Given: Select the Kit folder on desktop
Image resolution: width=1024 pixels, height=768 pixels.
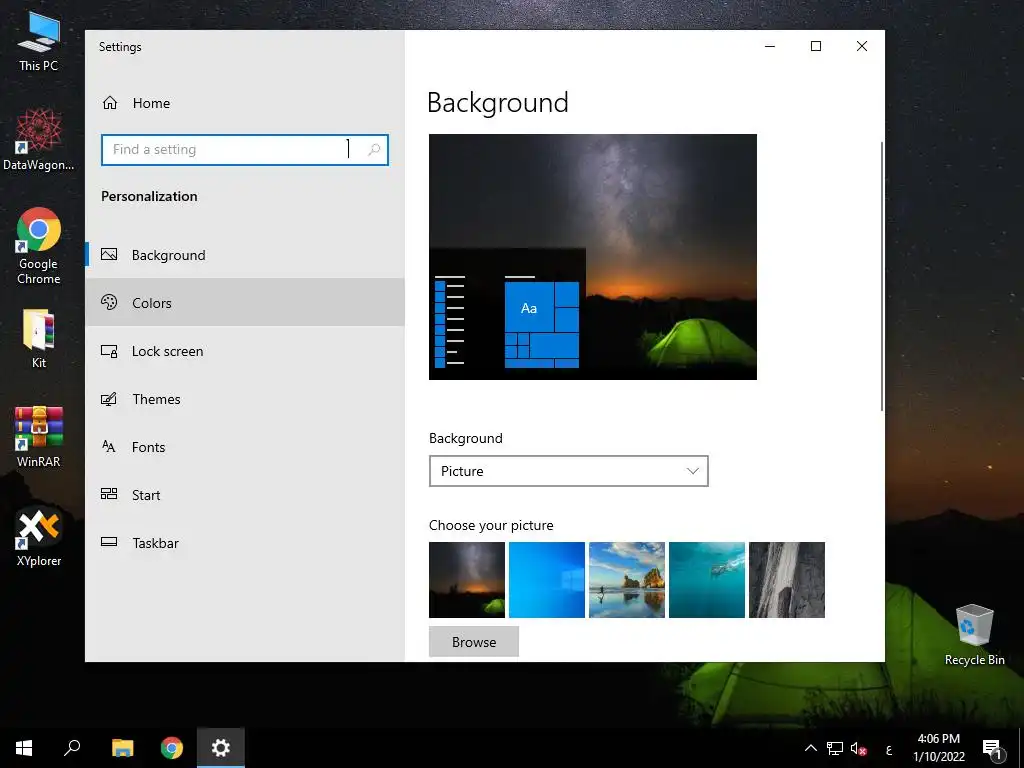Looking at the screenshot, I should click(39, 339).
